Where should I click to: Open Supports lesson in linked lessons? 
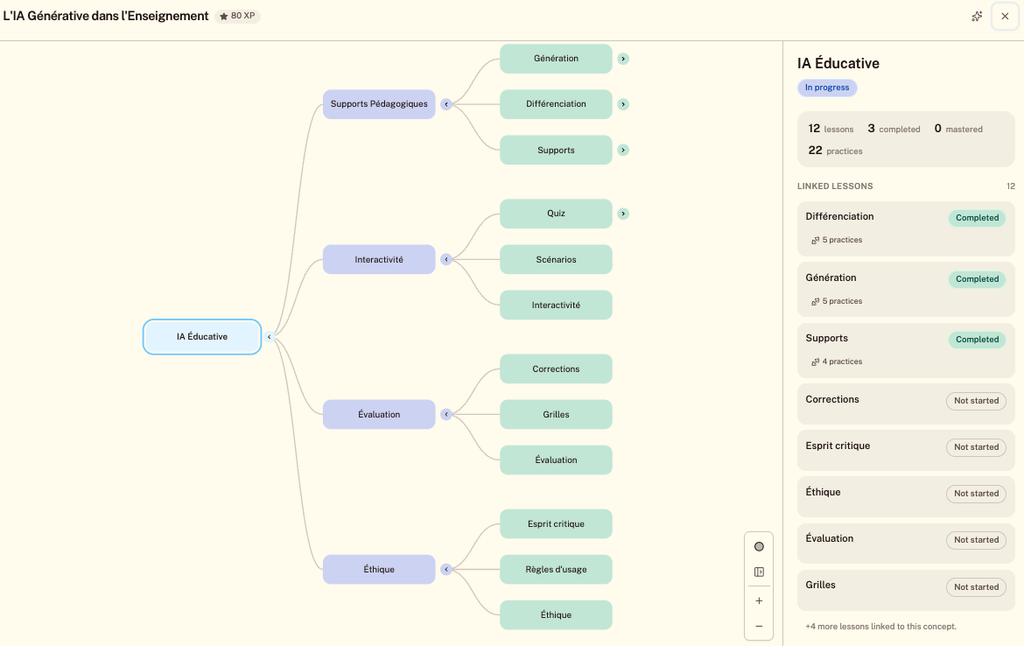tap(906, 350)
